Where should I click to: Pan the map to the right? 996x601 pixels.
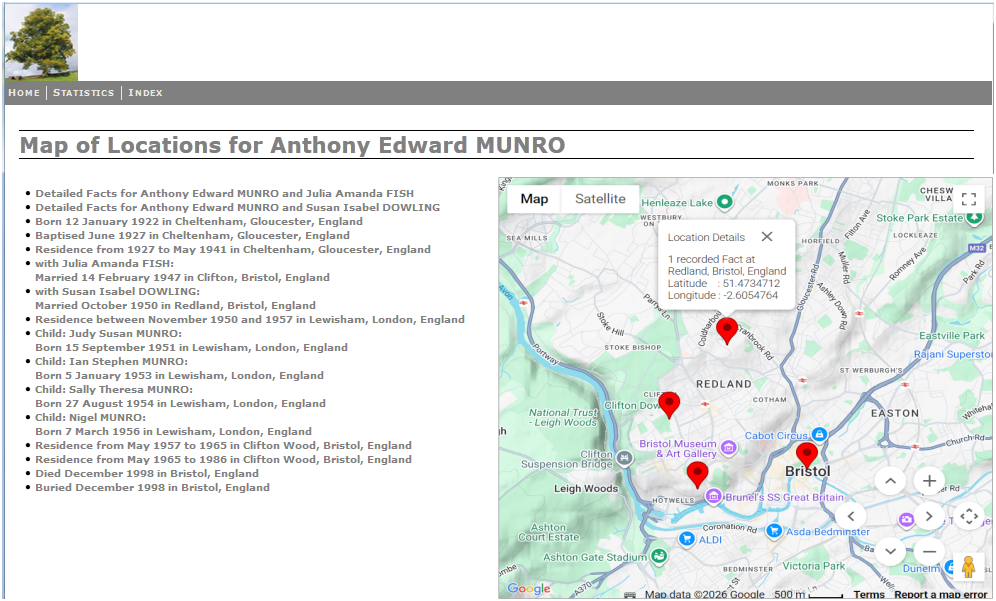click(928, 516)
